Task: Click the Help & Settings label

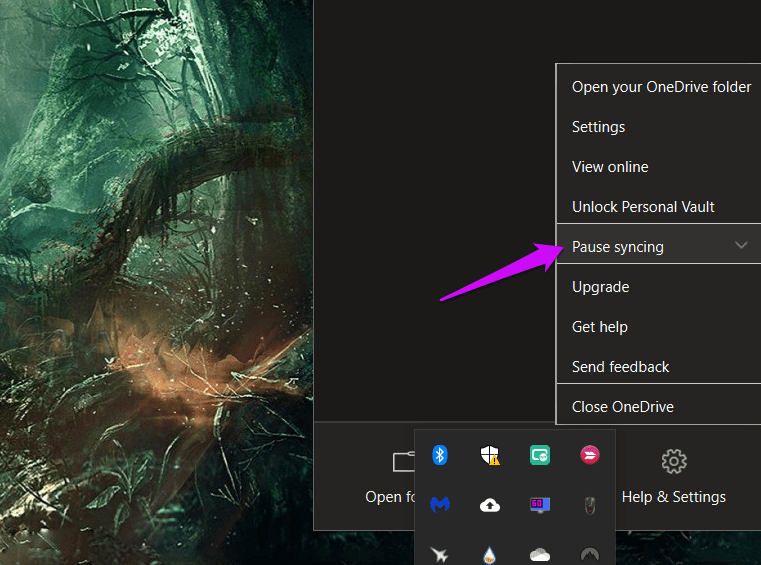Action: [674, 497]
